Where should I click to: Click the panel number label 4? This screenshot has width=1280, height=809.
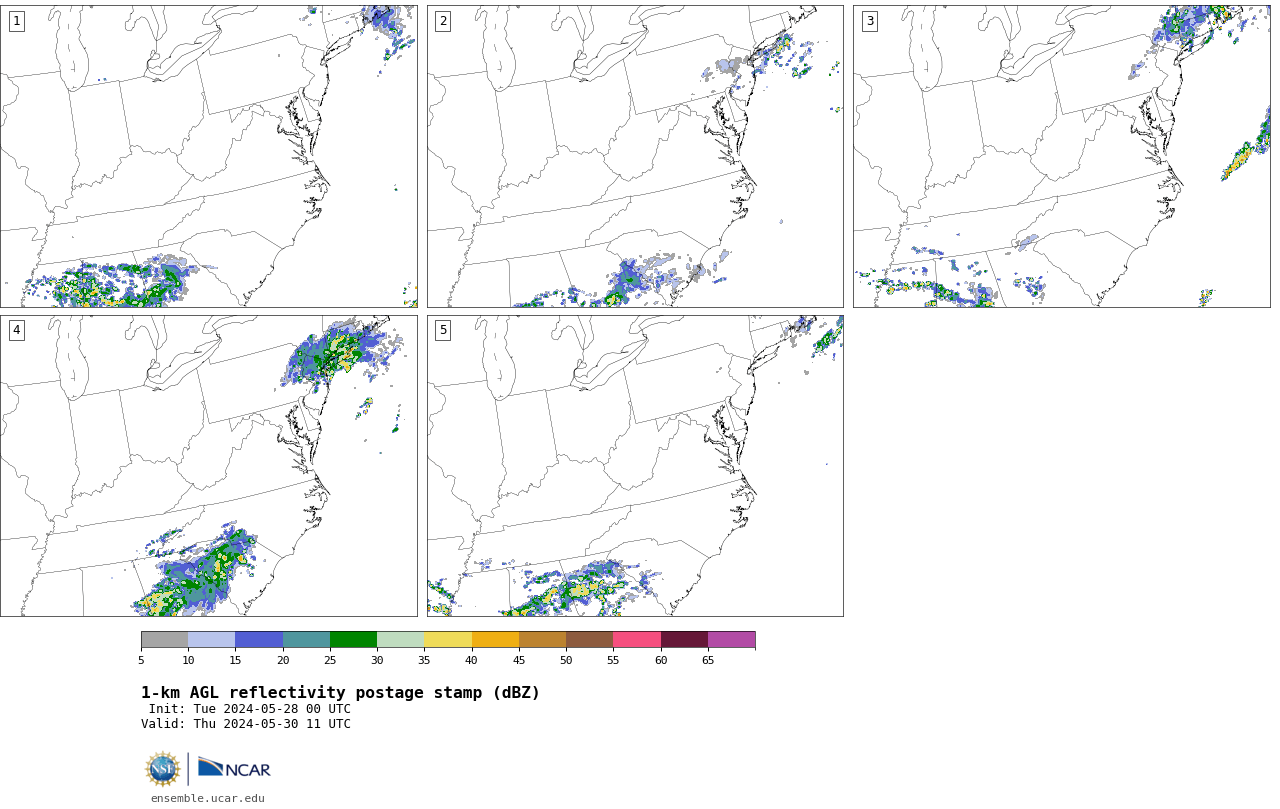click(x=16, y=330)
